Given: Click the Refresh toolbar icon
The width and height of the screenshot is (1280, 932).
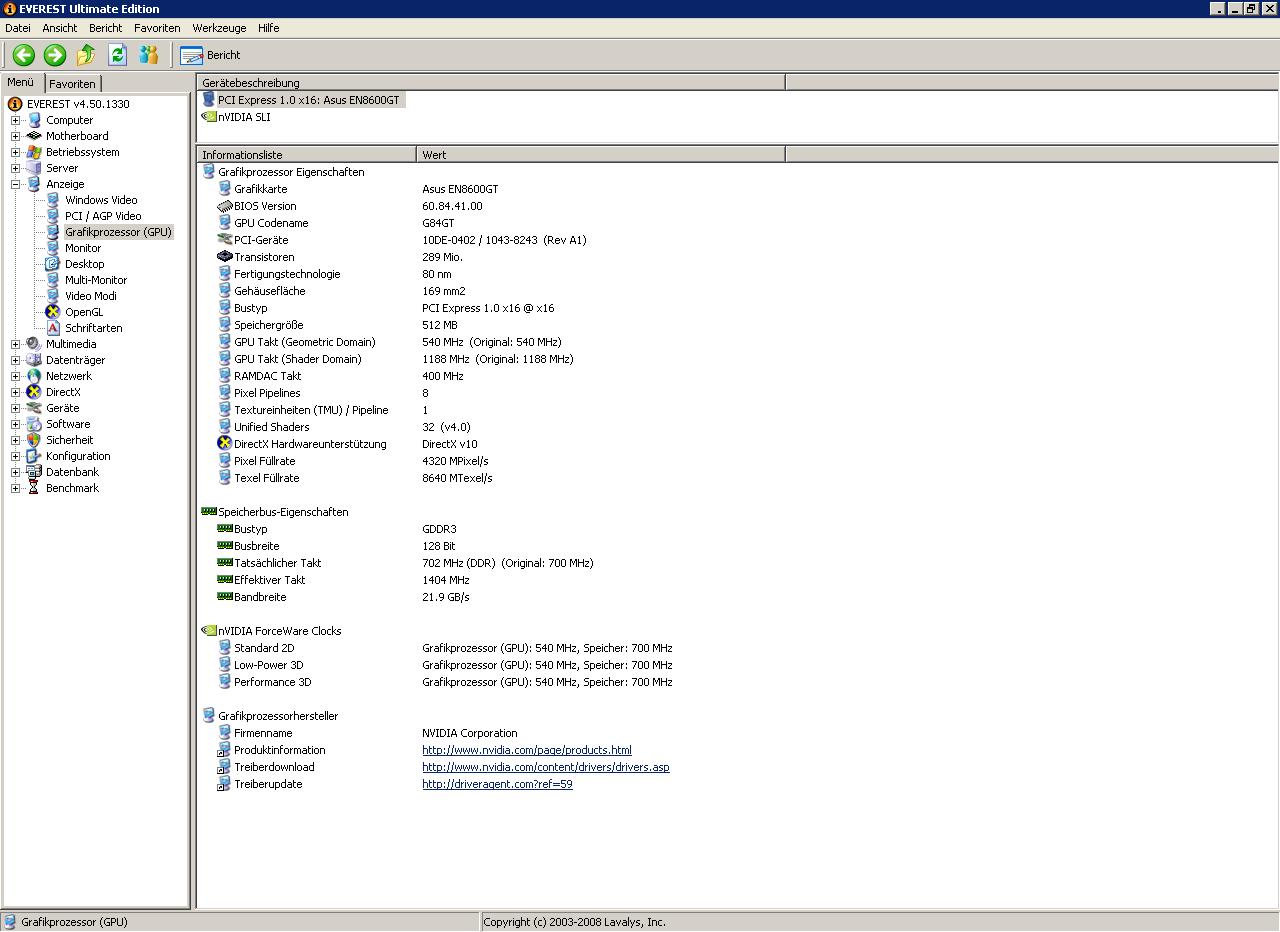Looking at the screenshot, I should coord(117,55).
